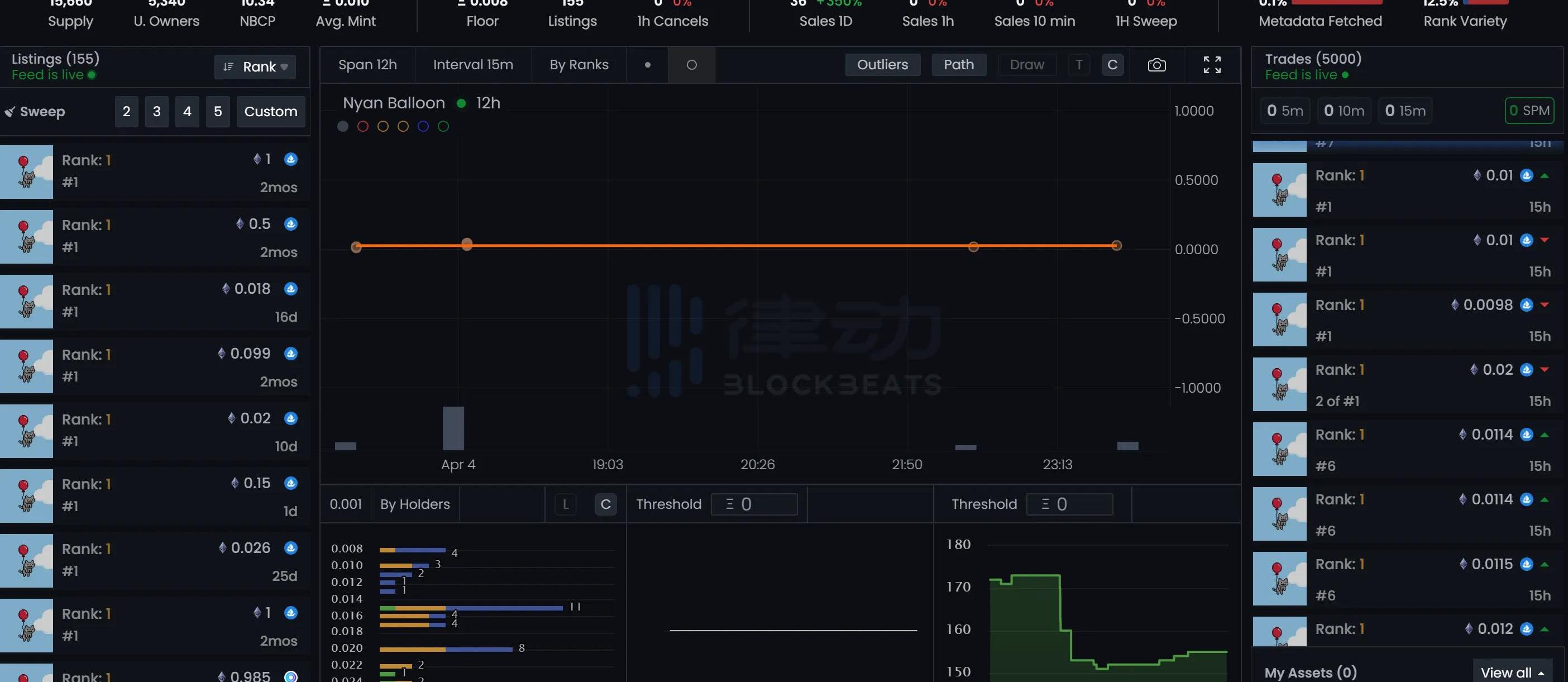The height and width of the screenshot is (682, 1568).
Task: Click marketplace icon on the 0.985 listing
Action: point(291,676)
